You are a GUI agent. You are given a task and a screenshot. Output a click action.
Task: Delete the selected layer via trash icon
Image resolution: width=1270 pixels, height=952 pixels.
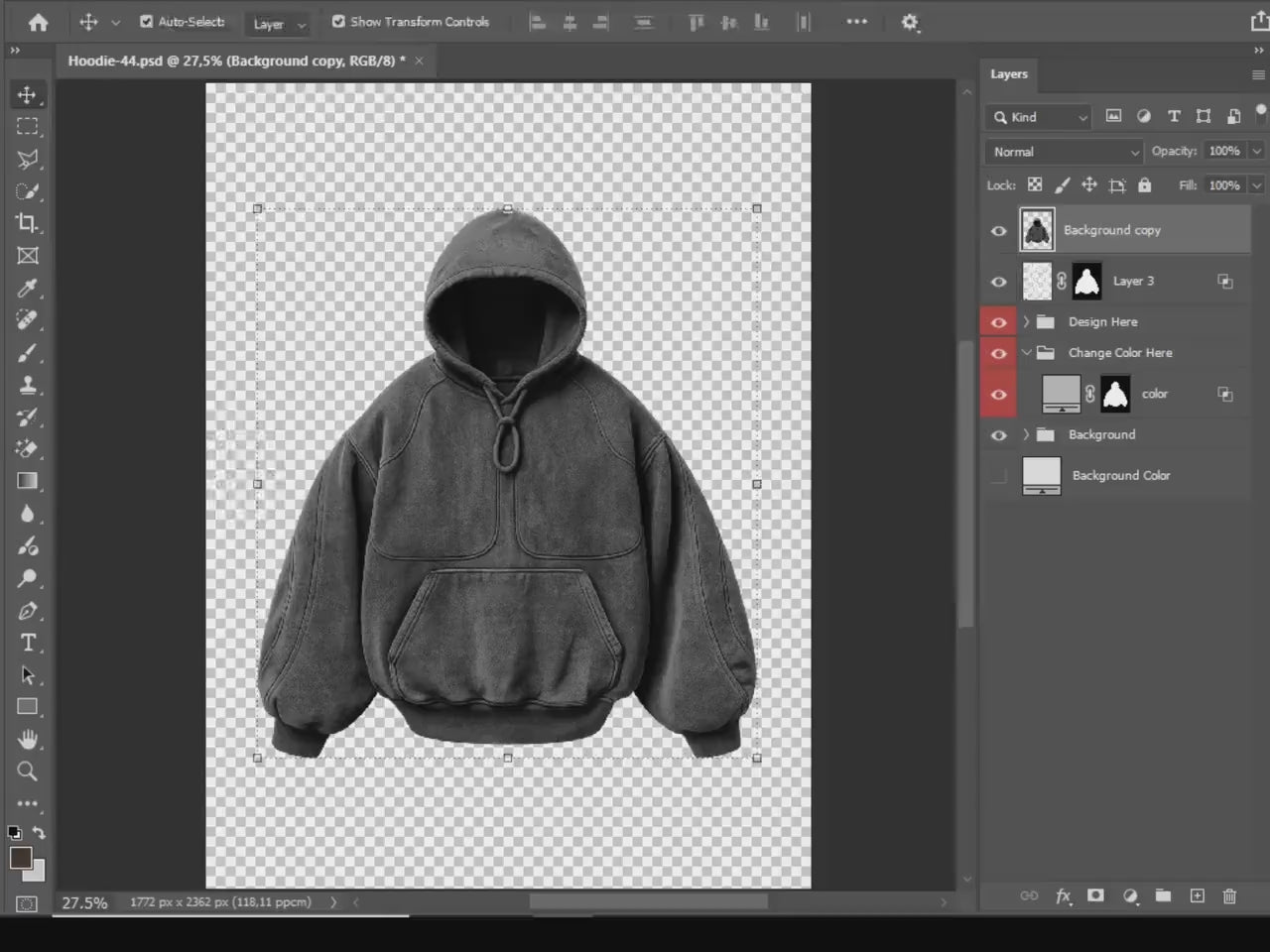[1229, 895]
